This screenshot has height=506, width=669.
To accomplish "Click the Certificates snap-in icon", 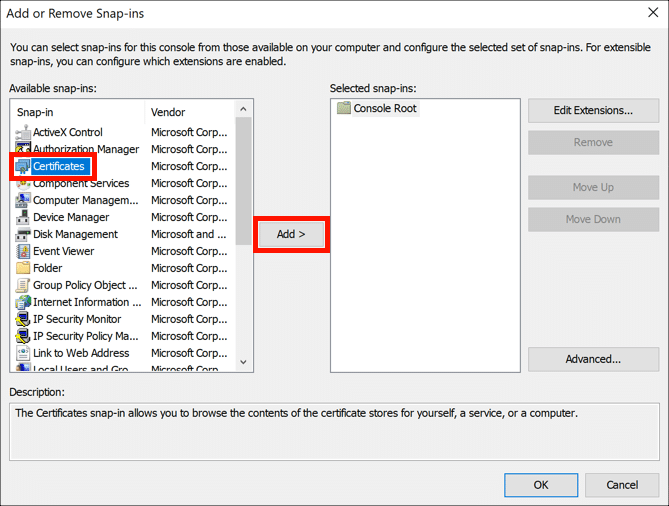I will [x=24, y=166].
